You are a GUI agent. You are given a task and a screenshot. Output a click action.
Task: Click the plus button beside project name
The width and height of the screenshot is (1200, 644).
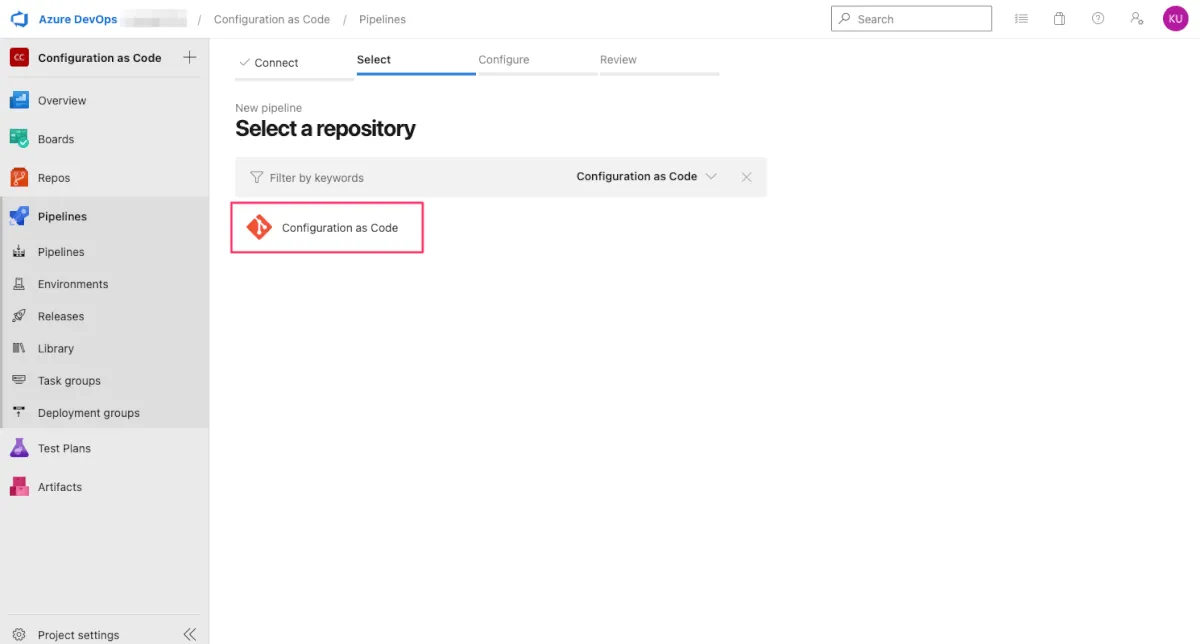[190, 58]
